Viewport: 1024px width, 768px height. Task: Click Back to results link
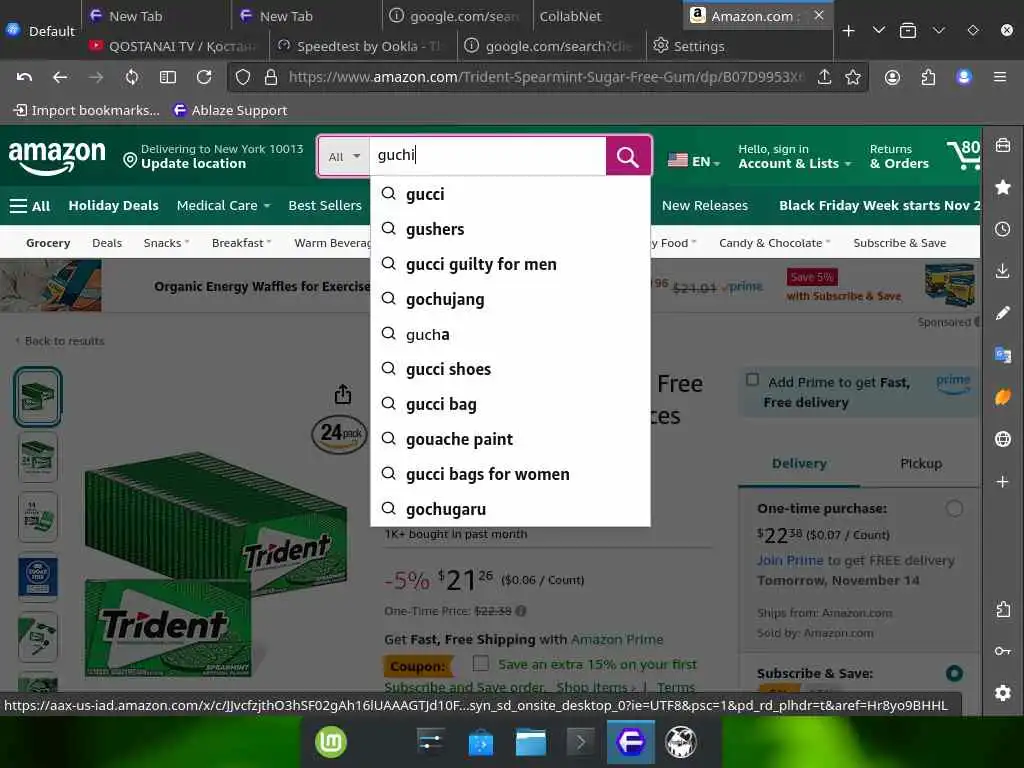(60, 341)
